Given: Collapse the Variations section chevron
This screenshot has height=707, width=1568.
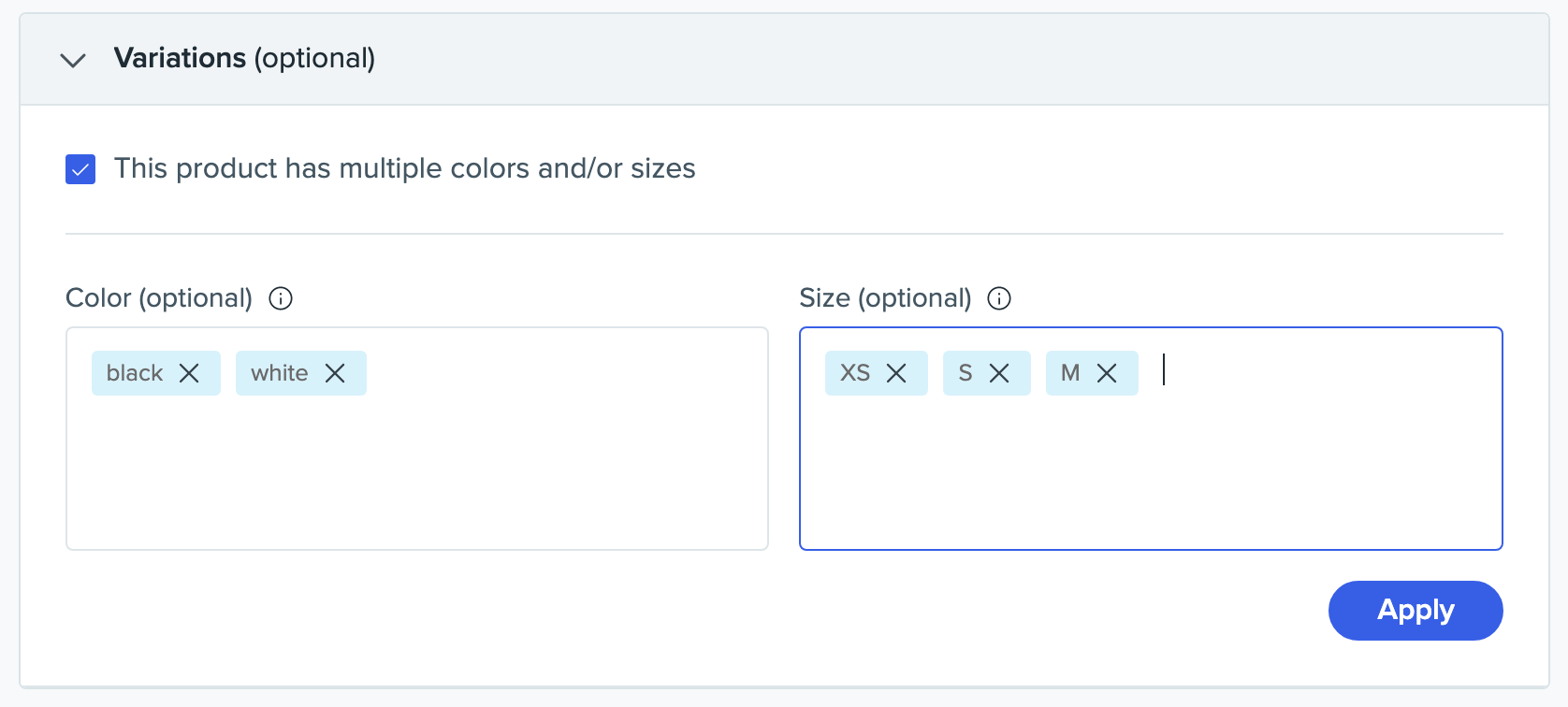Looking at the screenshot, I should (73, 60).
